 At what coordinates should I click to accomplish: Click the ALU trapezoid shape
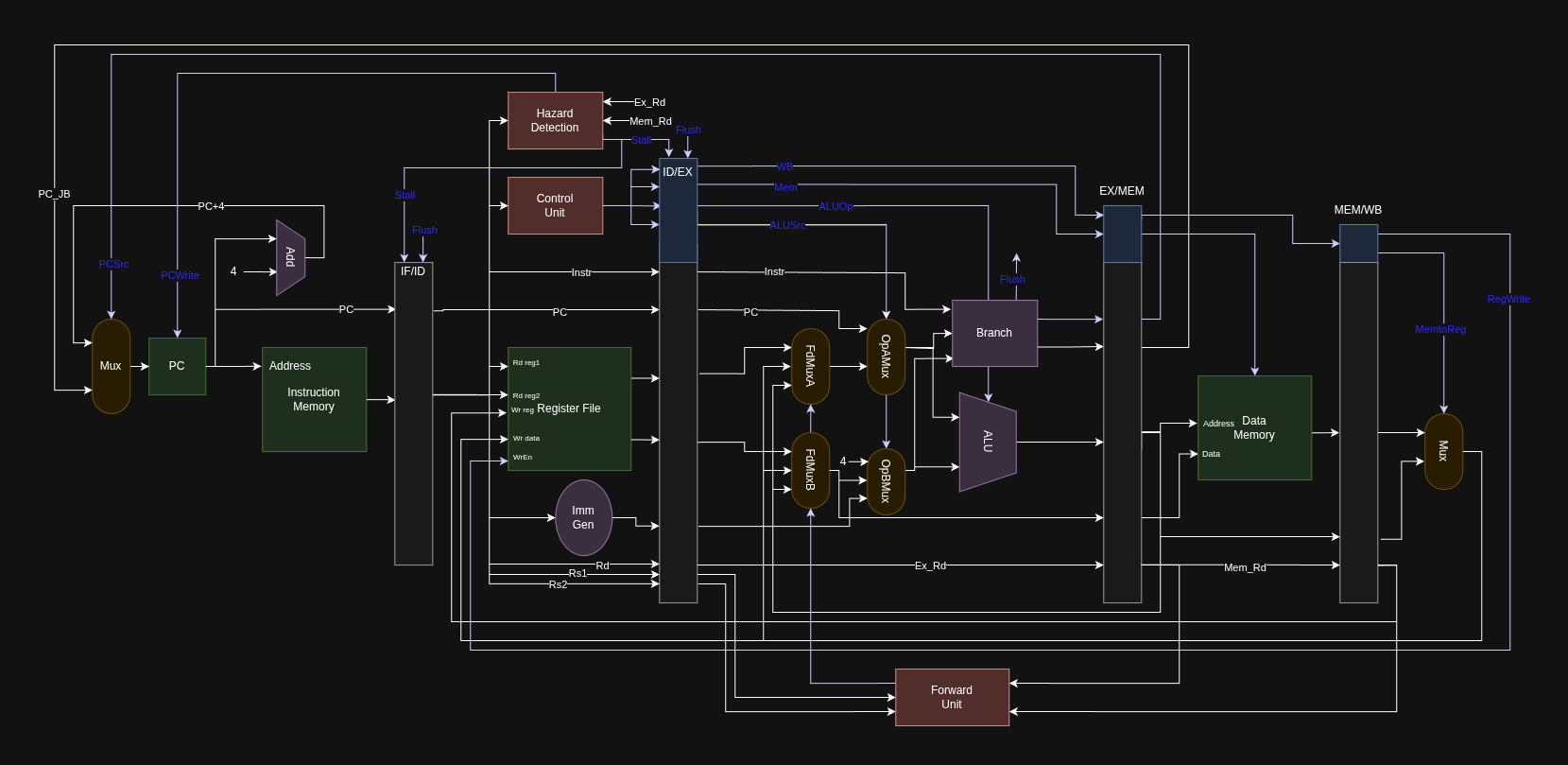pyautogui.click(x=988, y=442)
